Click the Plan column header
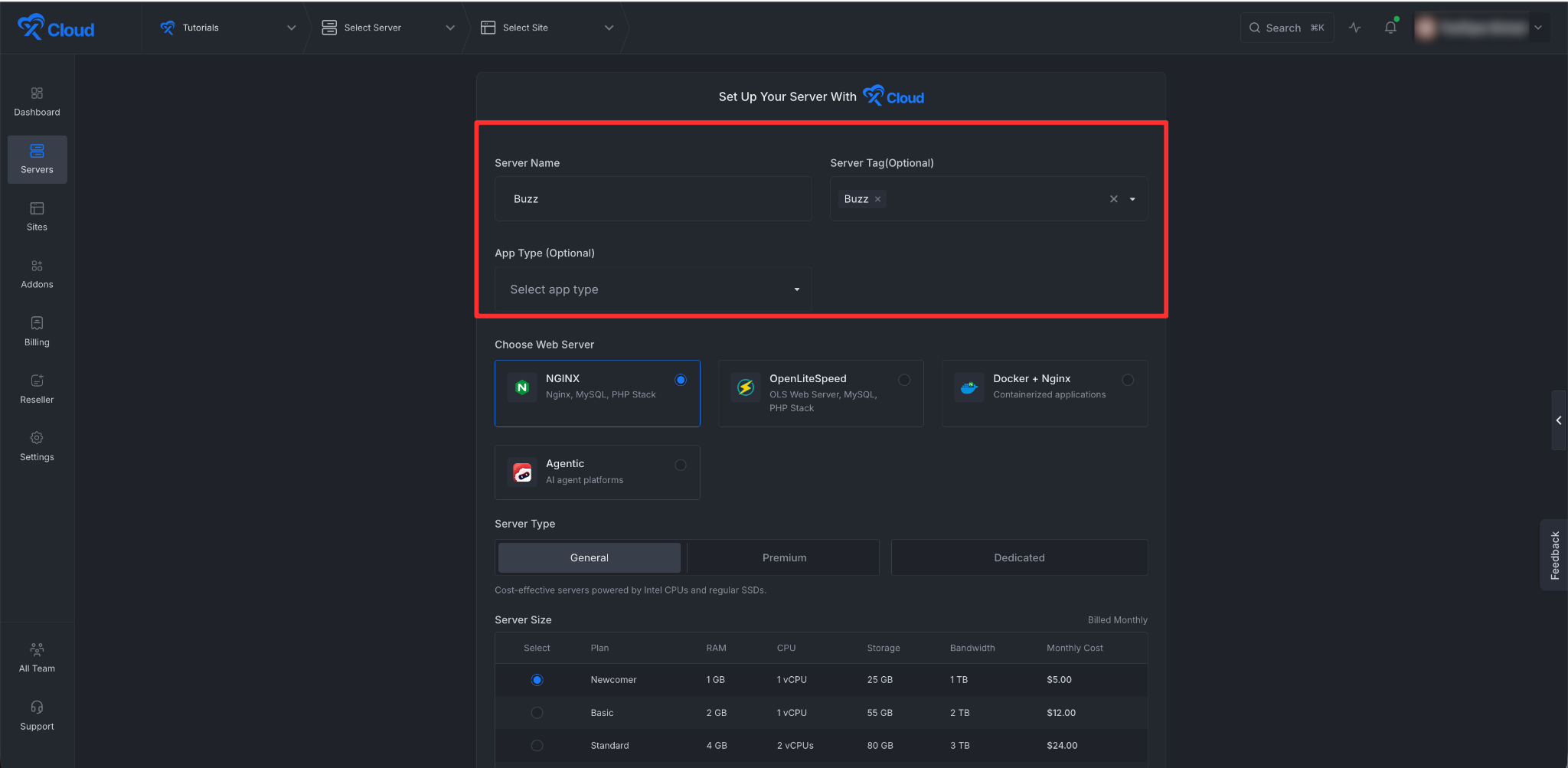 click(599, 648)
